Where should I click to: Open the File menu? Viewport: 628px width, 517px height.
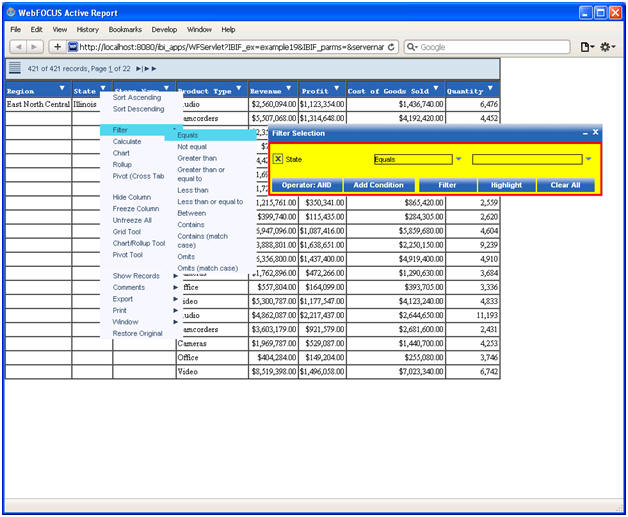16,29
